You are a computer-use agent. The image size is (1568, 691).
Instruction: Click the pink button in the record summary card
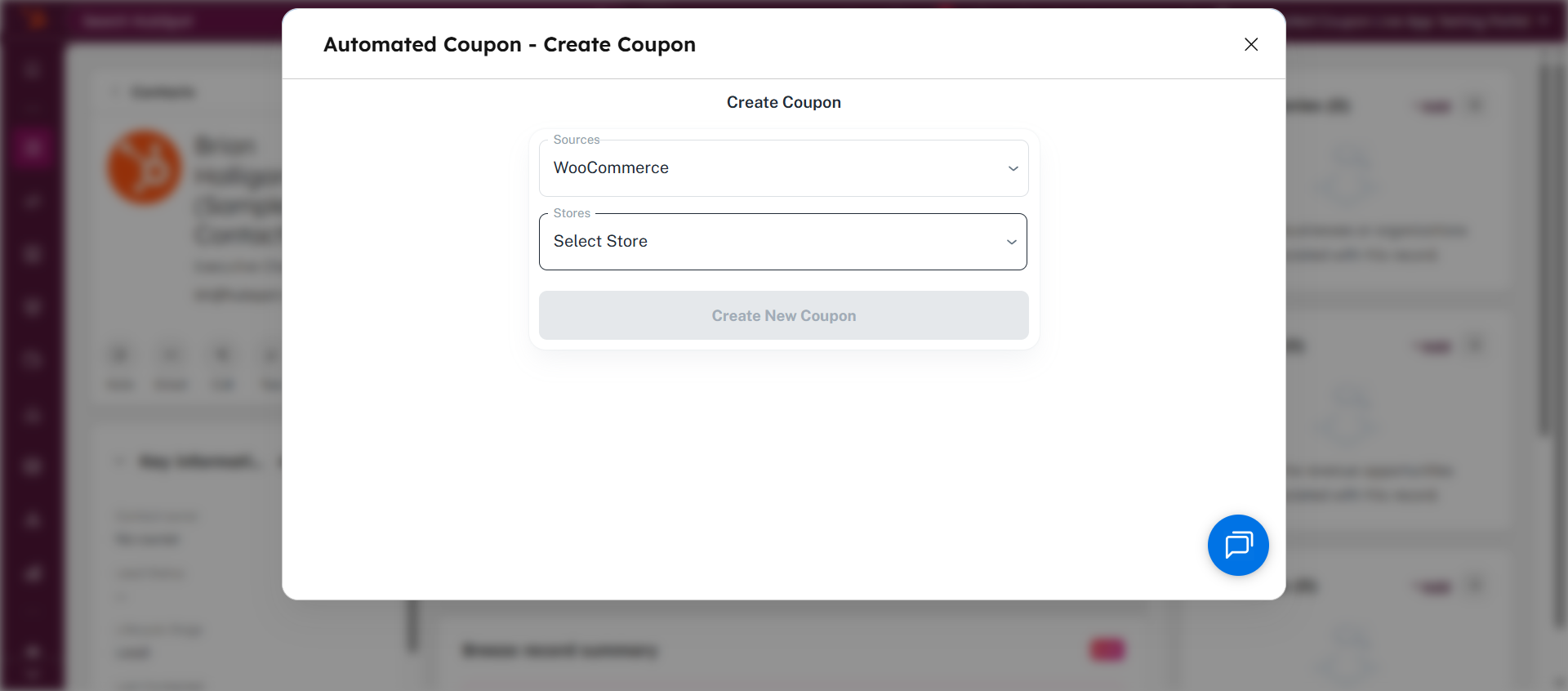(1107, 650)
